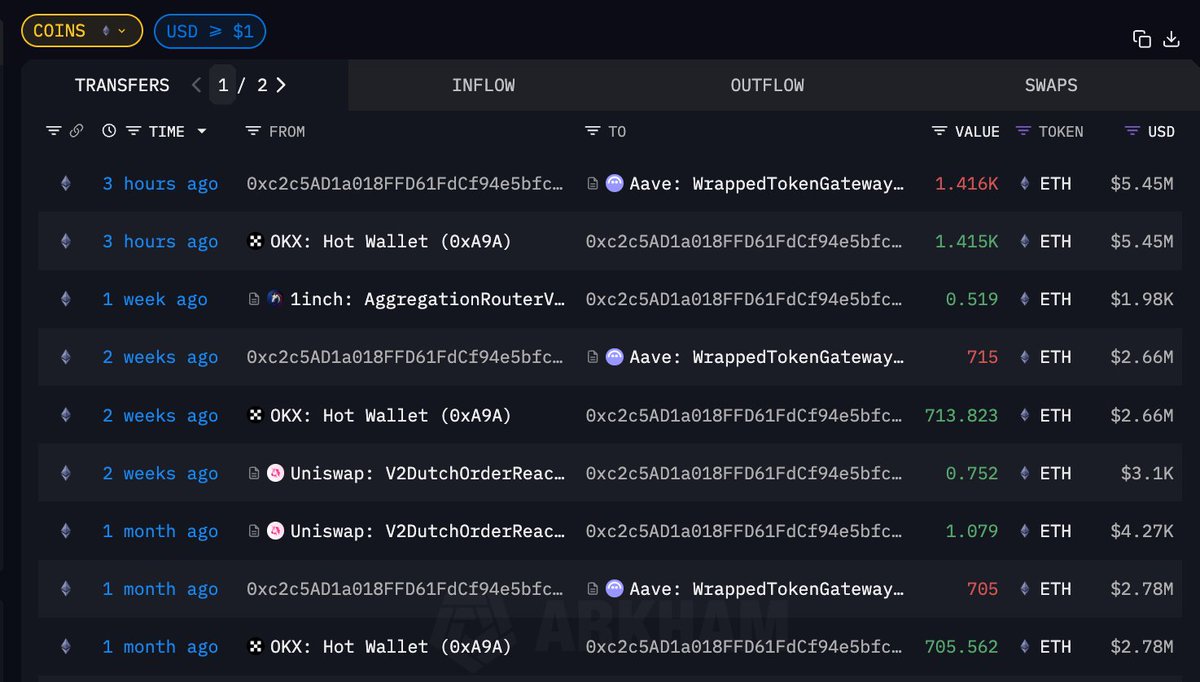Click the chain link icon in header
1200x682 pixels.
[x=76, y=131]
